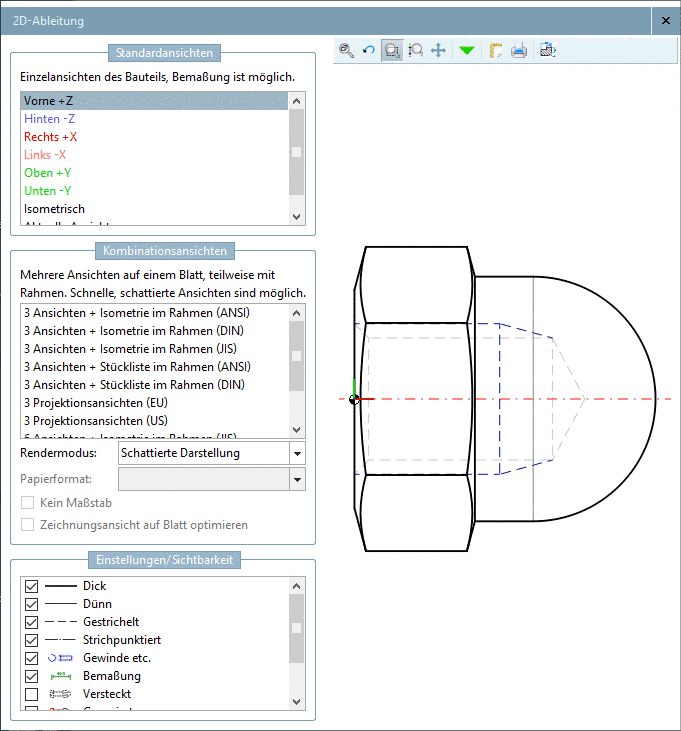681x731 pixels.
Task: Click the Kombinationsansichten list scroll-up arrow
Action: pos(296,313)
